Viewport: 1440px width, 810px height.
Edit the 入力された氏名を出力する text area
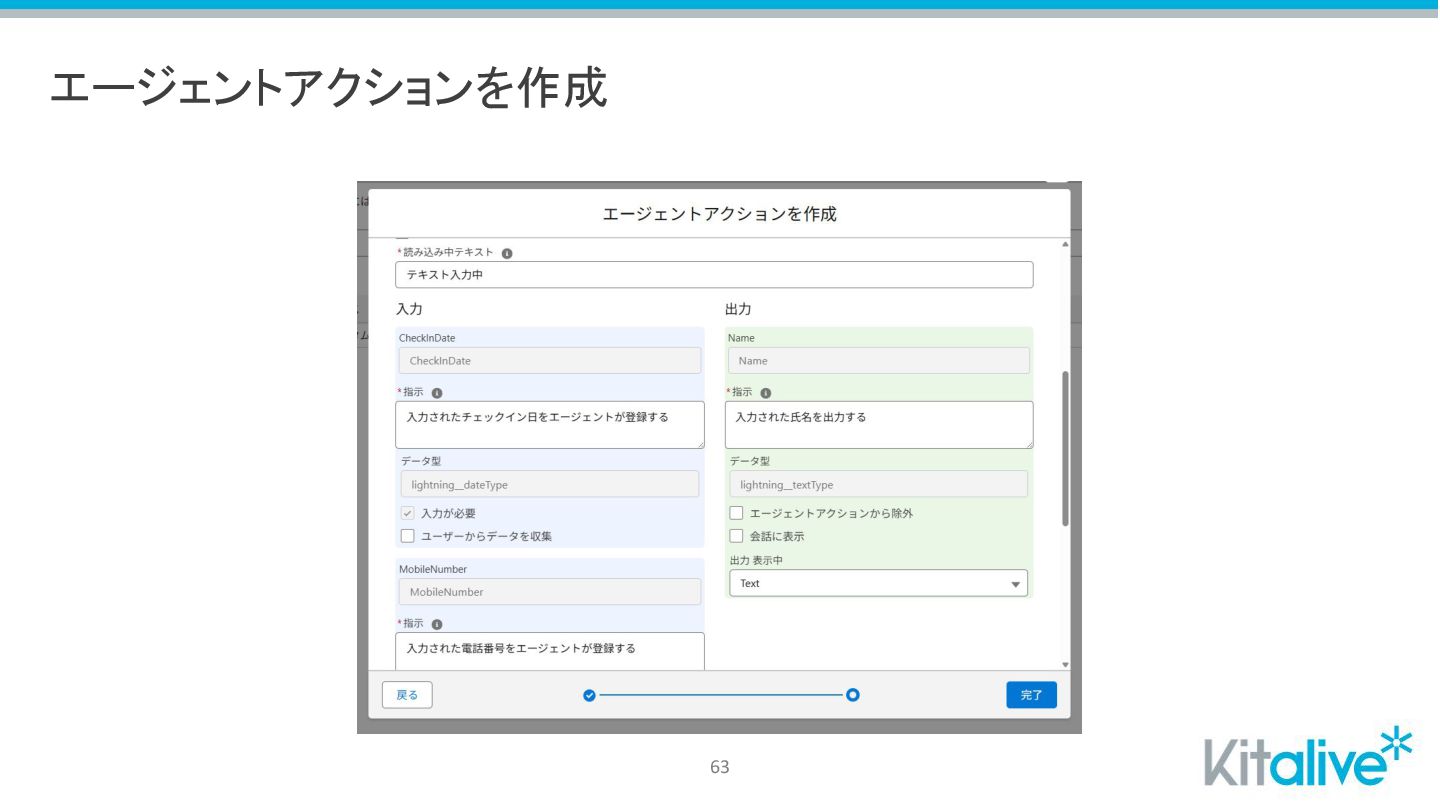[x=879, y=425]
